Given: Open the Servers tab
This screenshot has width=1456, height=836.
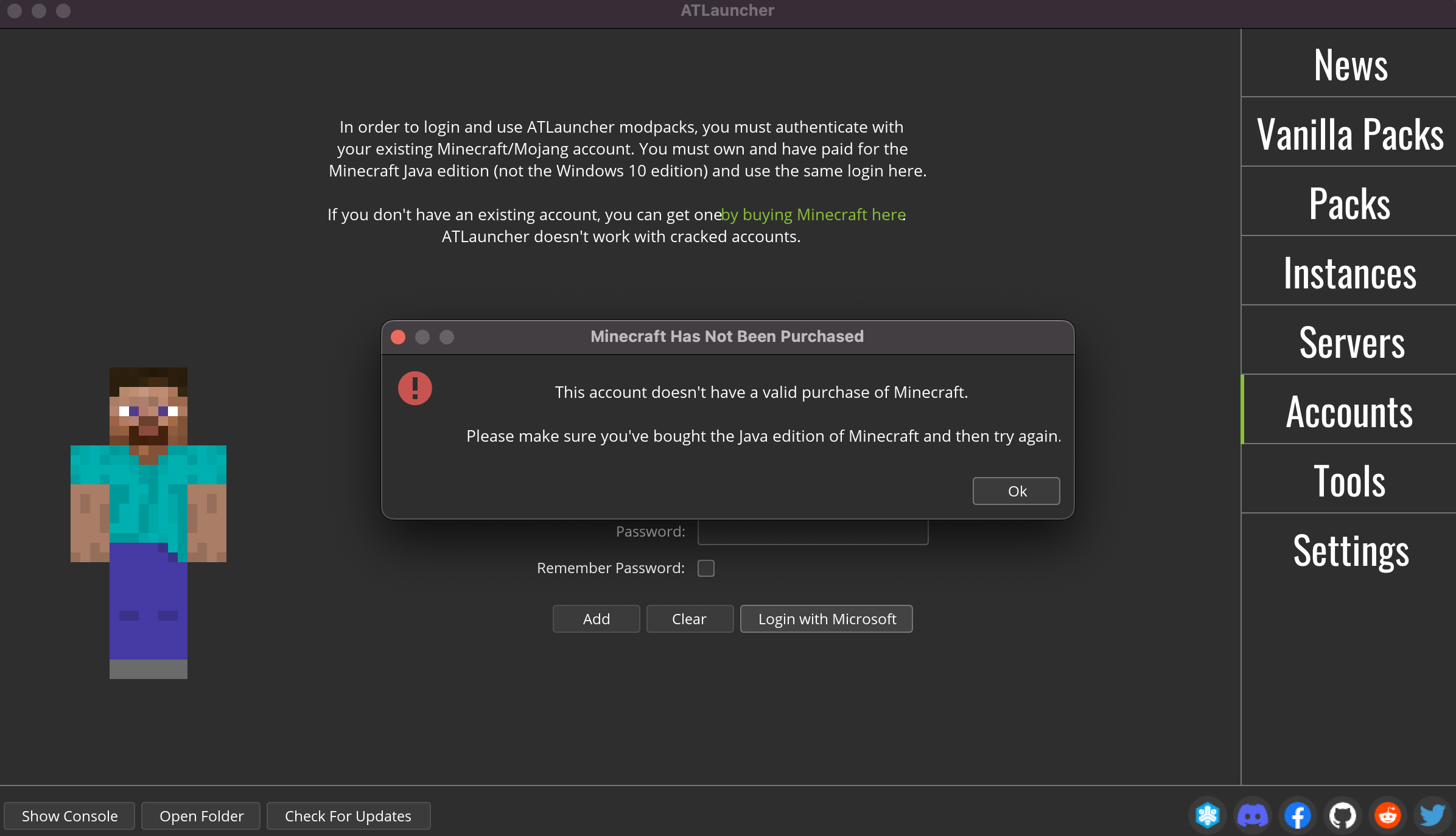Looking at the screenshot, I should pyautogui.click(x=1349, y=341).
